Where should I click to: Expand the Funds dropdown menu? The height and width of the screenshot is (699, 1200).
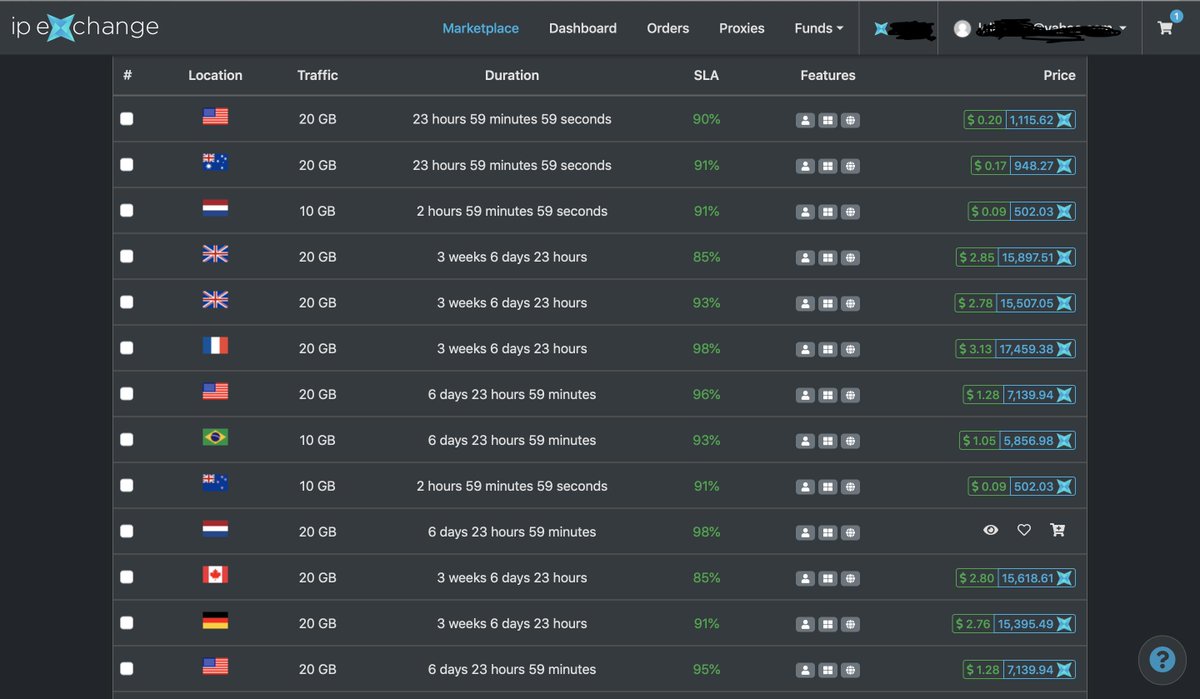tap(818, 28)
